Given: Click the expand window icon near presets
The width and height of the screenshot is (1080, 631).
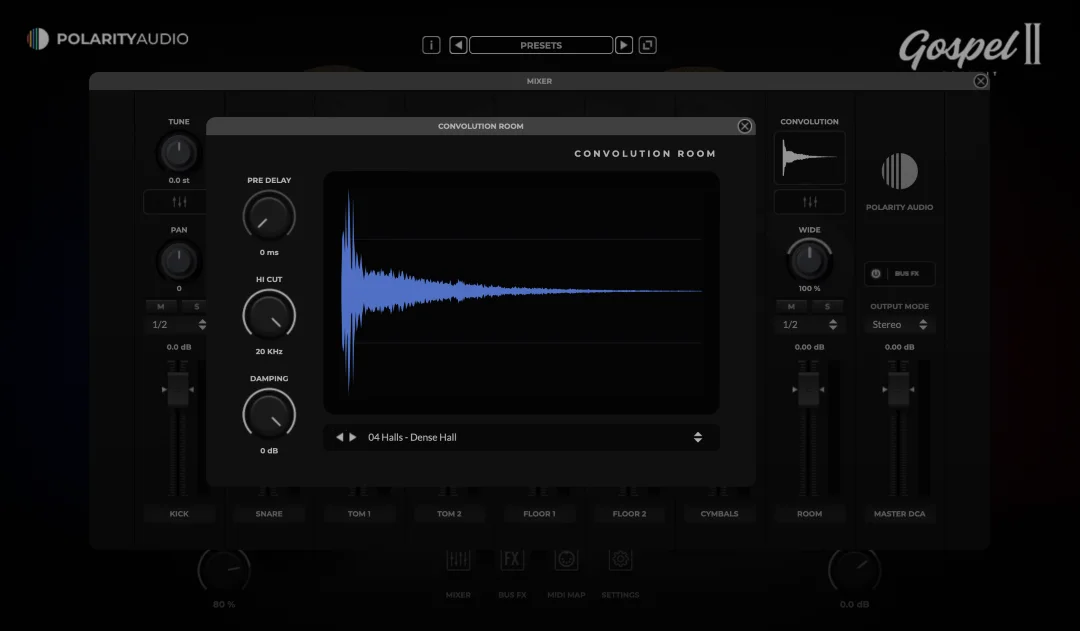Looking at the screenshot, I should coord(648,45).
